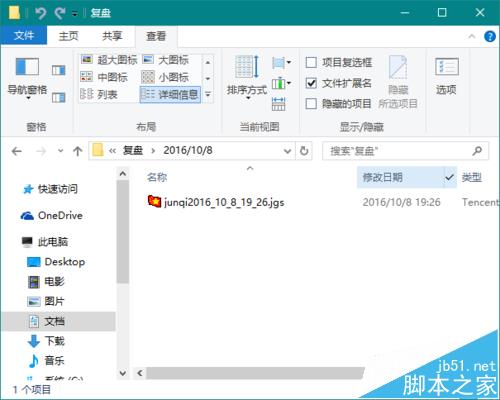Go back with the left arrow
The width and height of the screenshot is (500, 400).
point(17,152)
